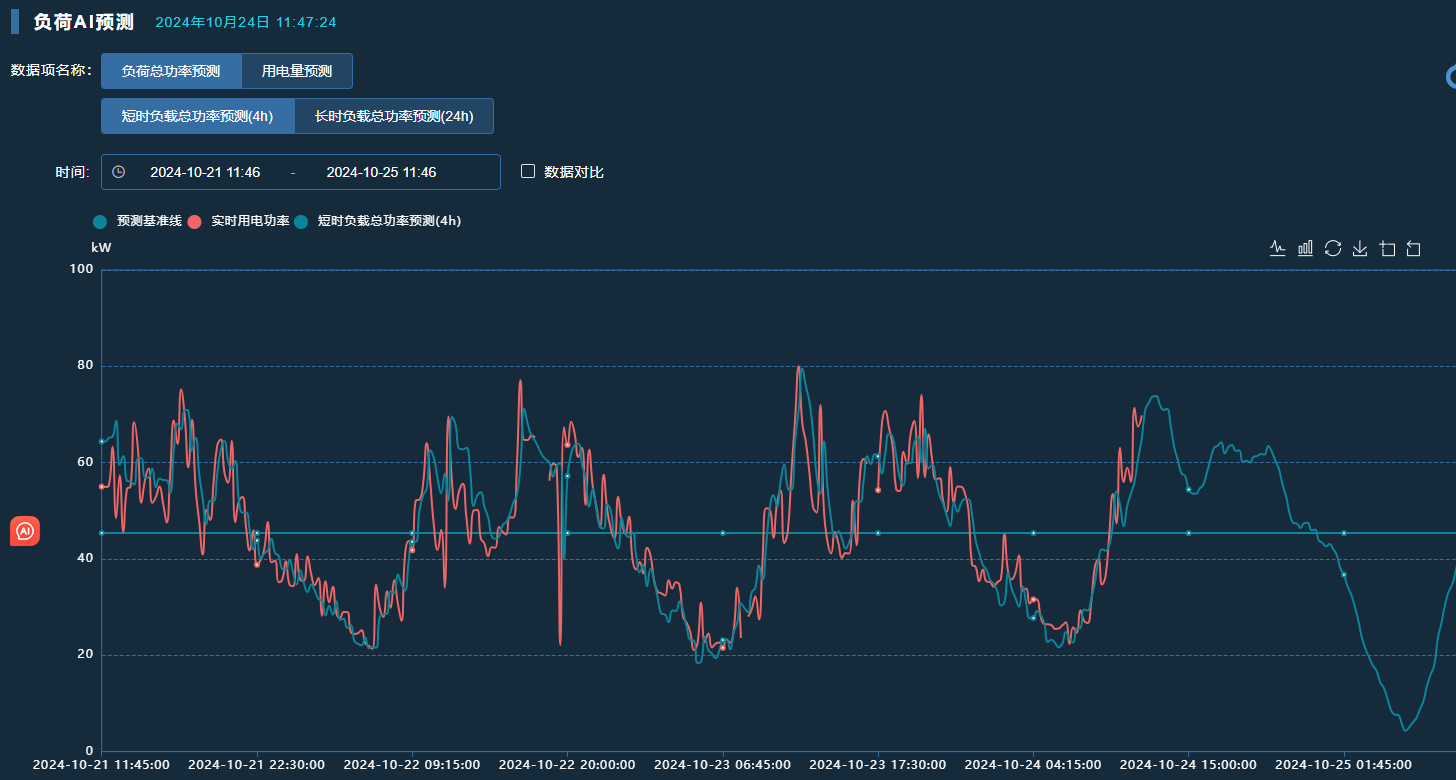Select 短时负载总功率预测(4h) option
1456x780 pixels.
pos(198,116)
